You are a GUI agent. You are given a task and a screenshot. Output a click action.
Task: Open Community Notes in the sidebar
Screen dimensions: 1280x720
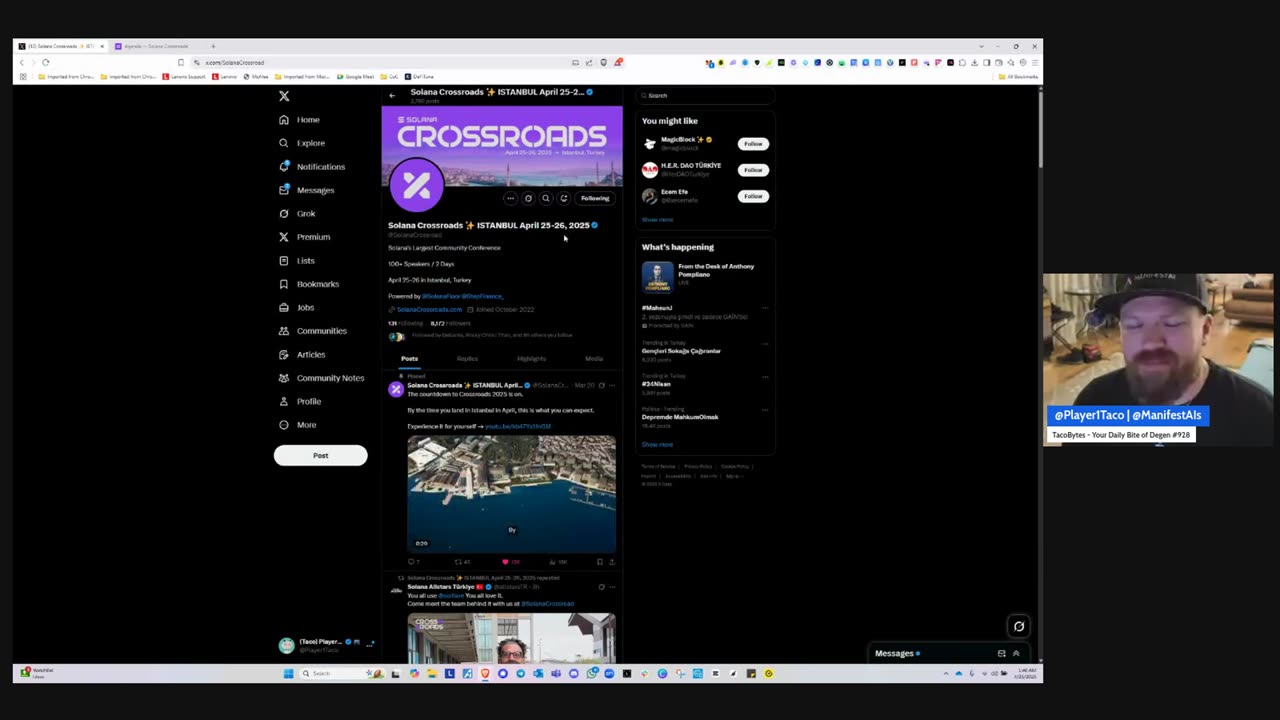(321, 378)
